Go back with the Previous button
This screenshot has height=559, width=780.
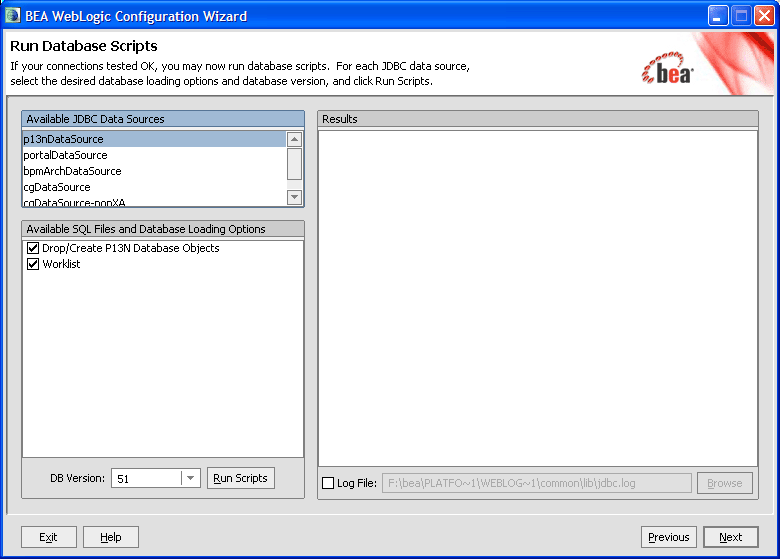click(x=669, y=537)
